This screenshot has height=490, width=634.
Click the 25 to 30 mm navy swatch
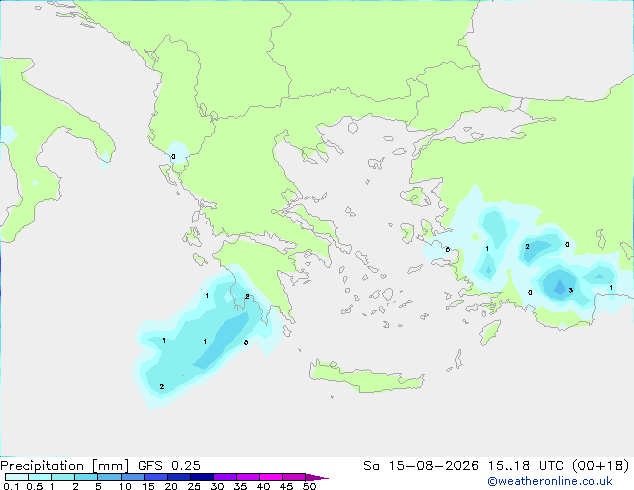202,477
